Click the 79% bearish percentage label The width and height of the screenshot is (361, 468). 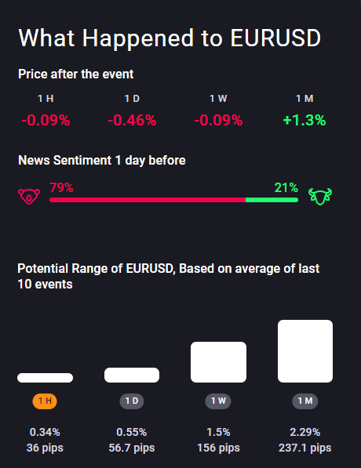click(x=61, y=188)
